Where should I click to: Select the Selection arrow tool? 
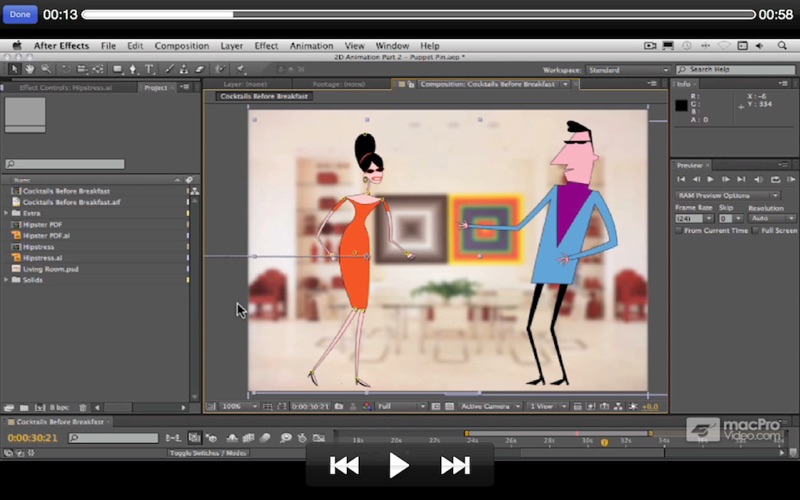click(14, 69)
